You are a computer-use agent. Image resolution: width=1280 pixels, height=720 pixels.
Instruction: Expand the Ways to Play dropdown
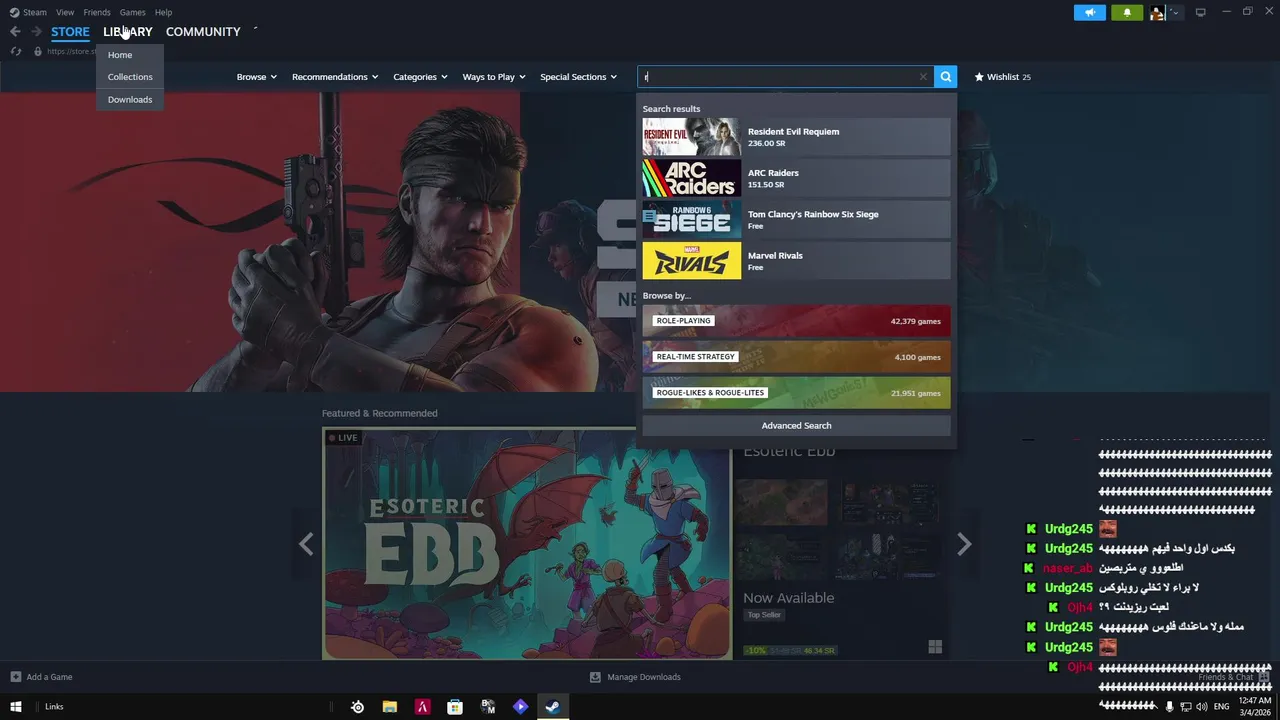click(x=494, y=77)
